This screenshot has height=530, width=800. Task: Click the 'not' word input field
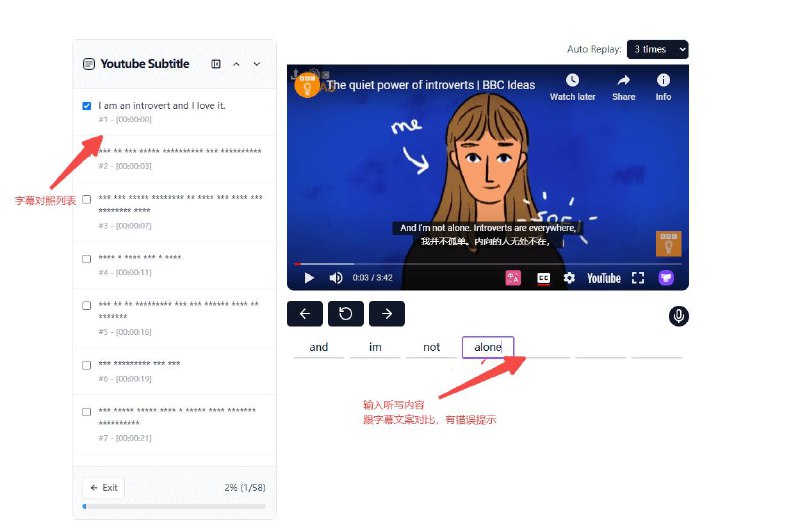click(432, 347)
